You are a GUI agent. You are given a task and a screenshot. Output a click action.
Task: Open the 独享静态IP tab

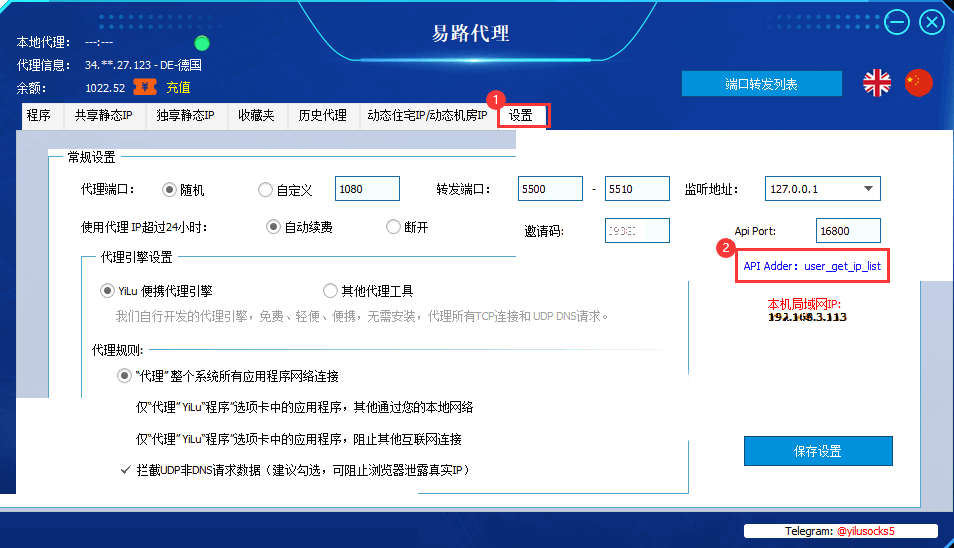point(186,116)
